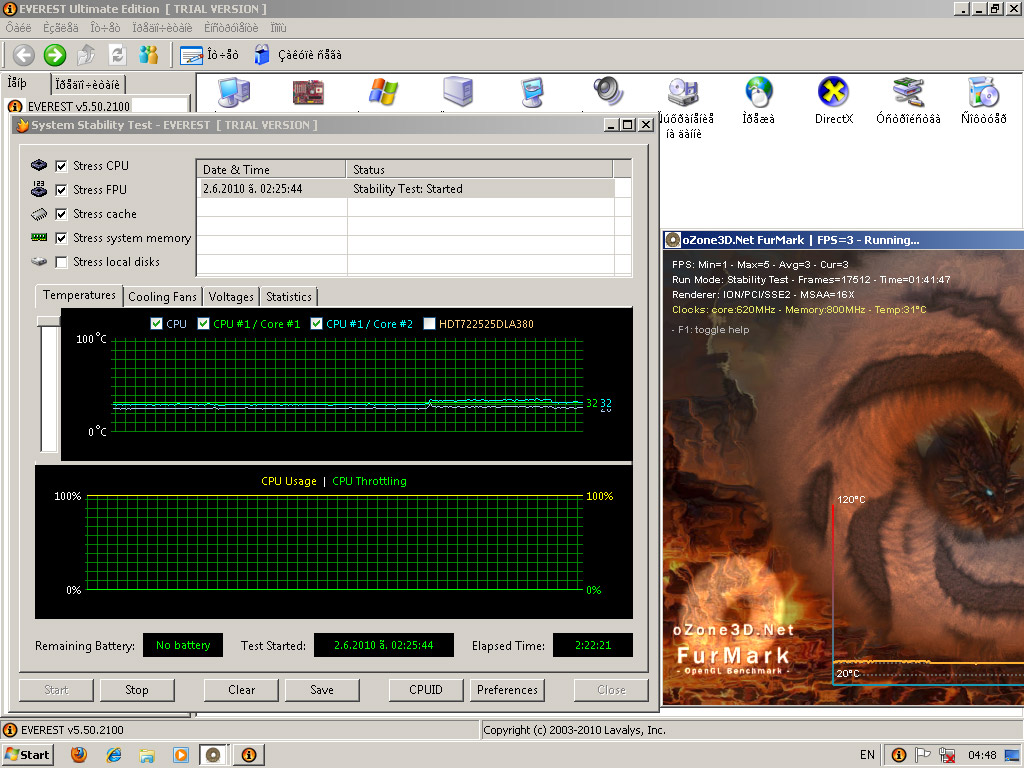Switch to the Cooling Fans tab

coord(162,297)
